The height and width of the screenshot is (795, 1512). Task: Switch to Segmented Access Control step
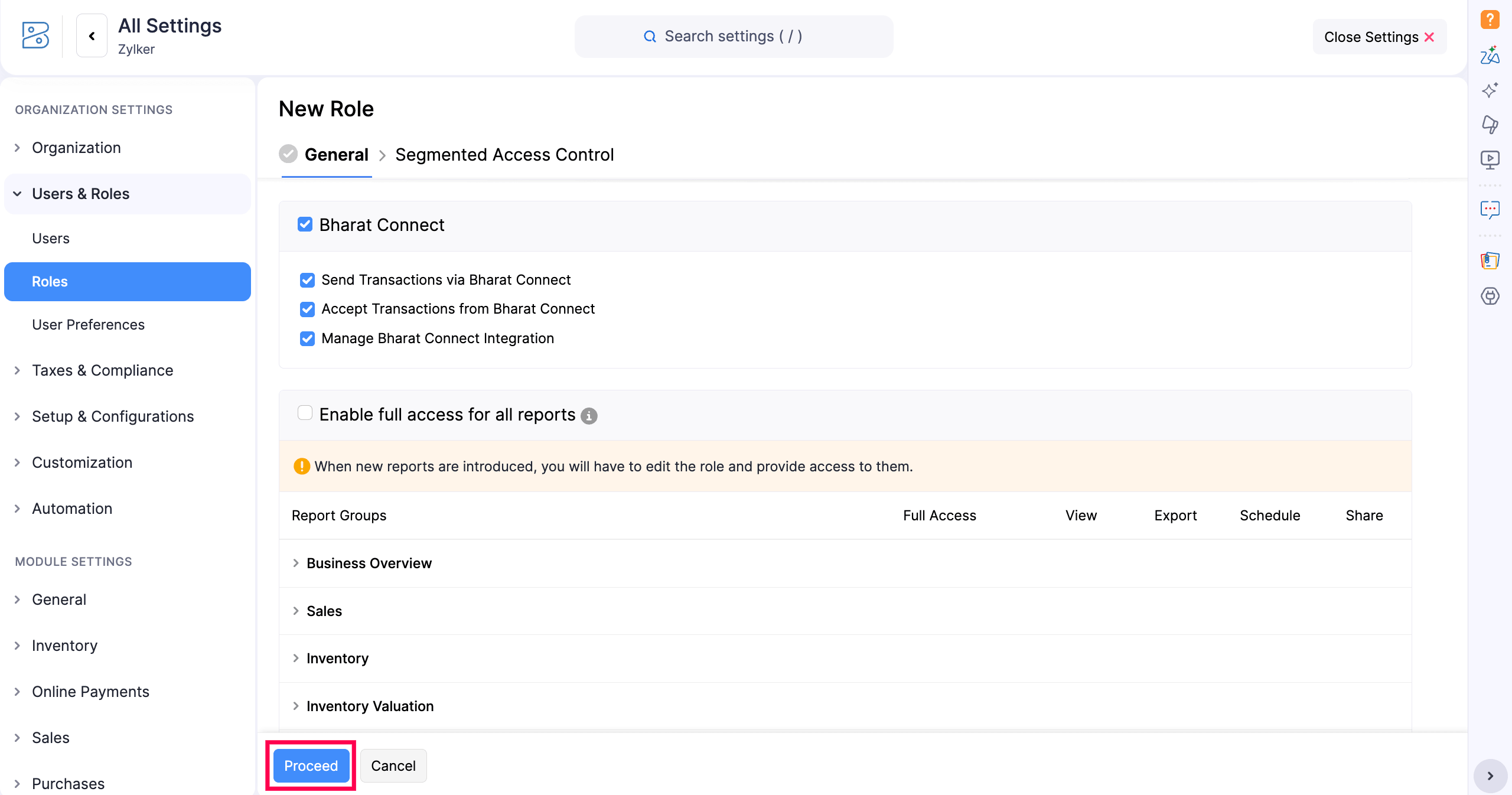504,155
